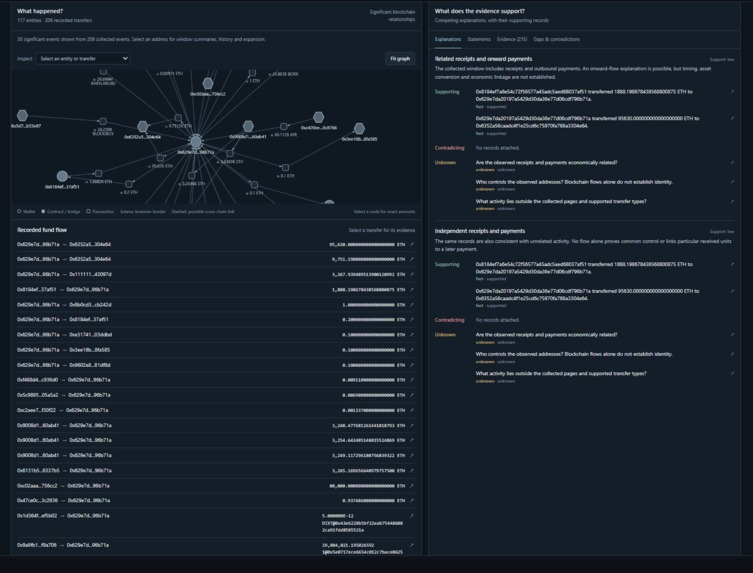The height and width of the screenshot is (573, 753).
Task: Select the hexagon node above the 40.1126 APE transaction
Action: 318,117
